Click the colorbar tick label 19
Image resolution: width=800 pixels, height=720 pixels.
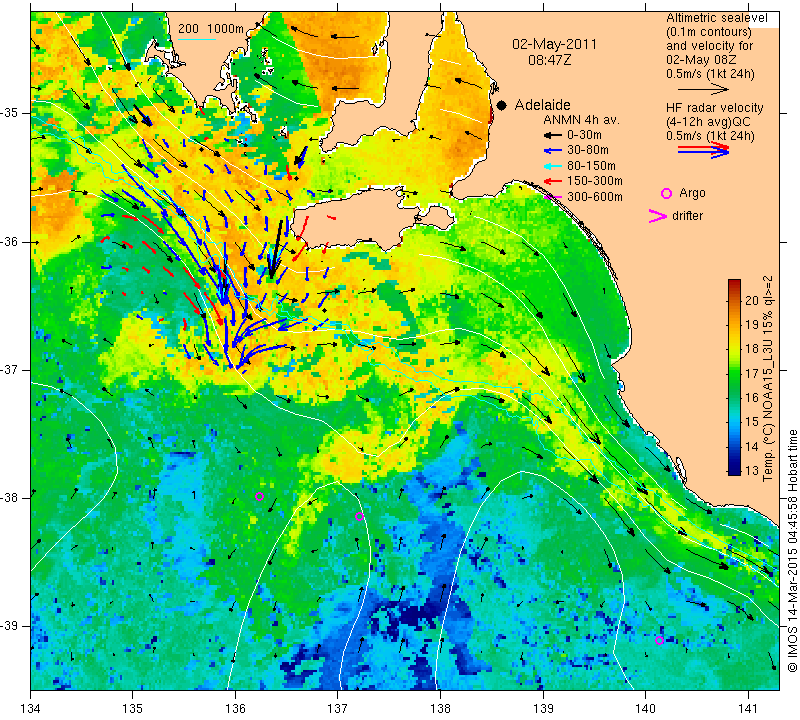752,325
